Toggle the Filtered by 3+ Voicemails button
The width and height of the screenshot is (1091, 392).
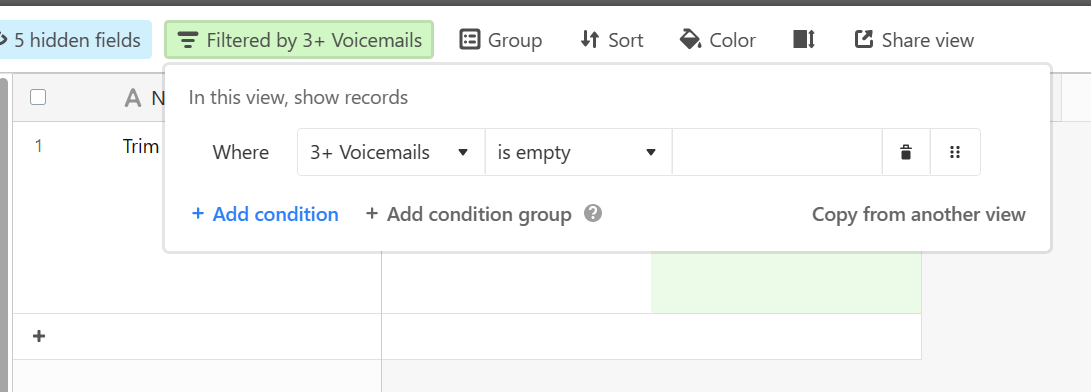tap(299, 40)
